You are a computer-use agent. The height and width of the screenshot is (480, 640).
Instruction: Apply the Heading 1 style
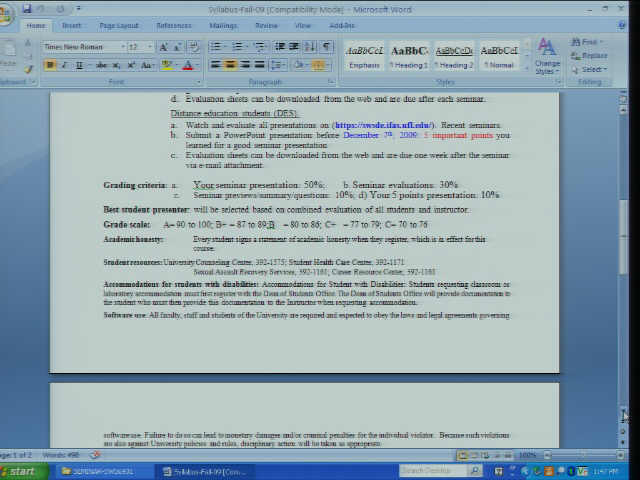point(409,56)
